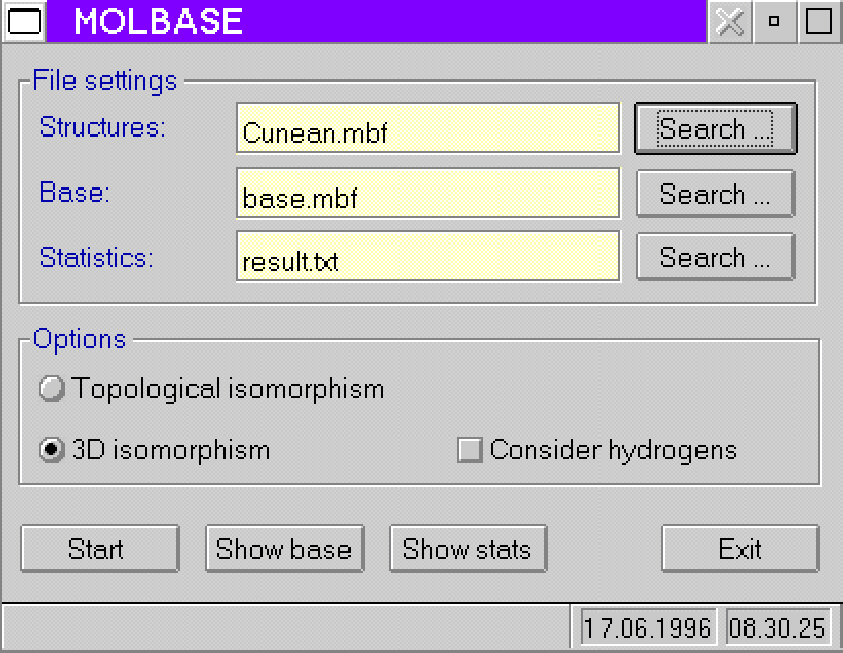Screen dimensions: 843x653
Task: Click the Start button
Action: coord(97,549)
